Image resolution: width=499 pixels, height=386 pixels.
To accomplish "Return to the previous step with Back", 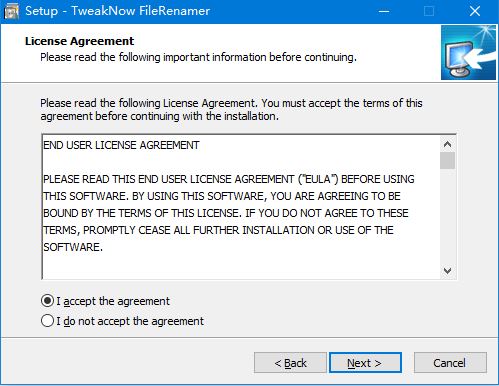I will coord(290,363).
